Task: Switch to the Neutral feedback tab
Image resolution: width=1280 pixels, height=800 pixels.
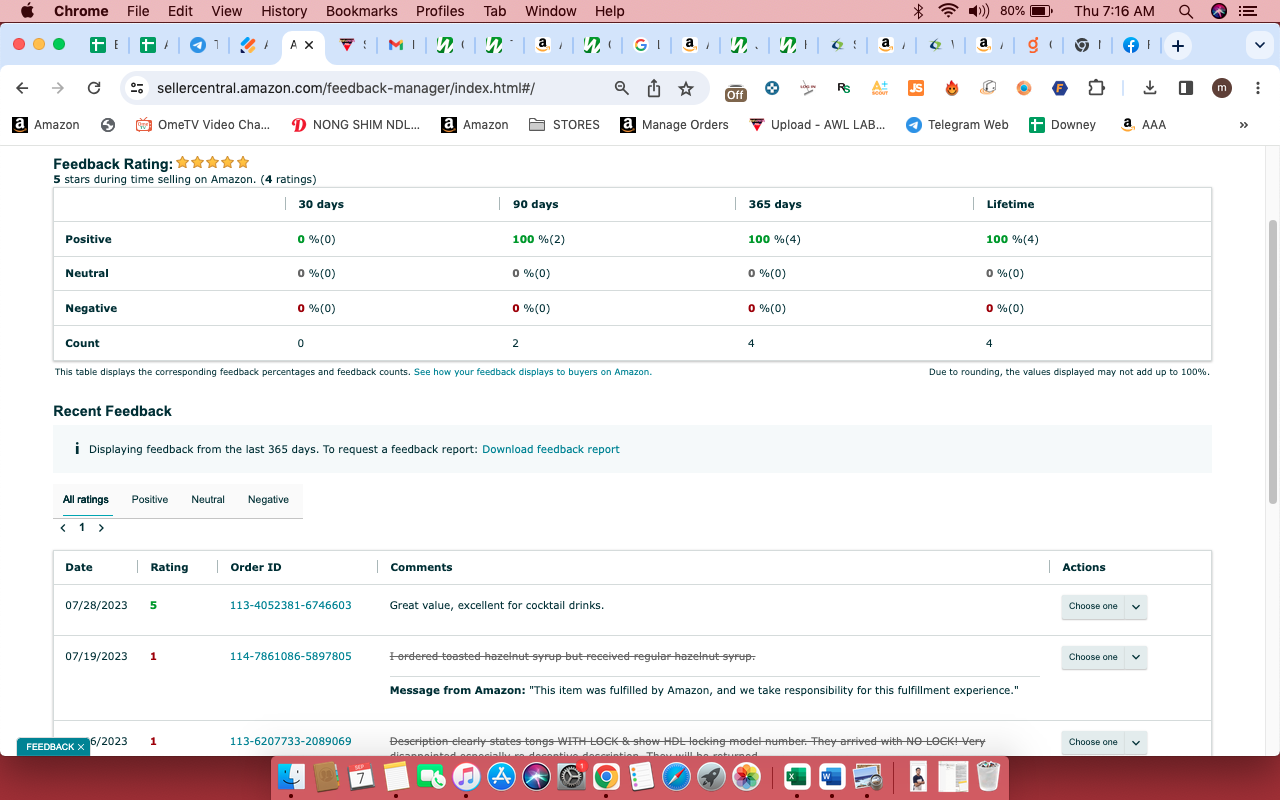Action: pos(208,499)
